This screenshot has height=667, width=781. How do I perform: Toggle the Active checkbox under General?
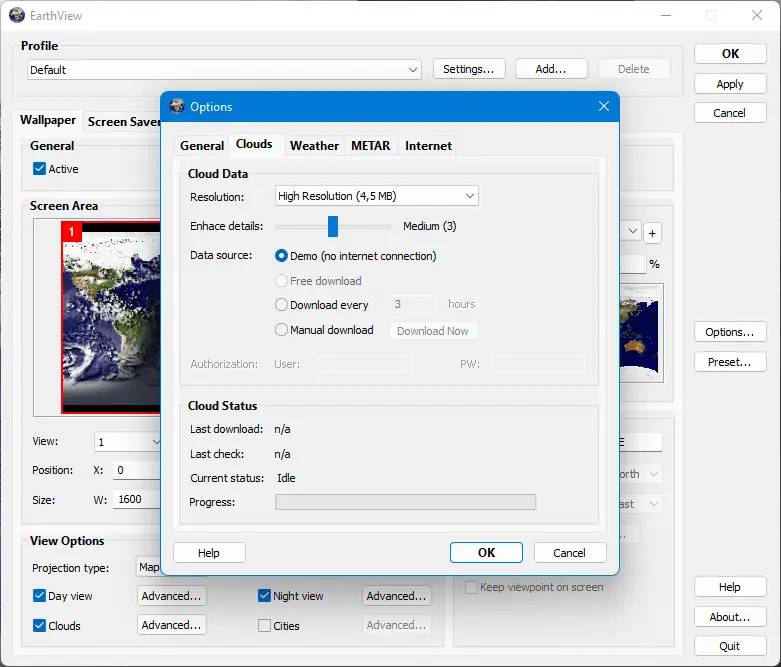[39, 168]
